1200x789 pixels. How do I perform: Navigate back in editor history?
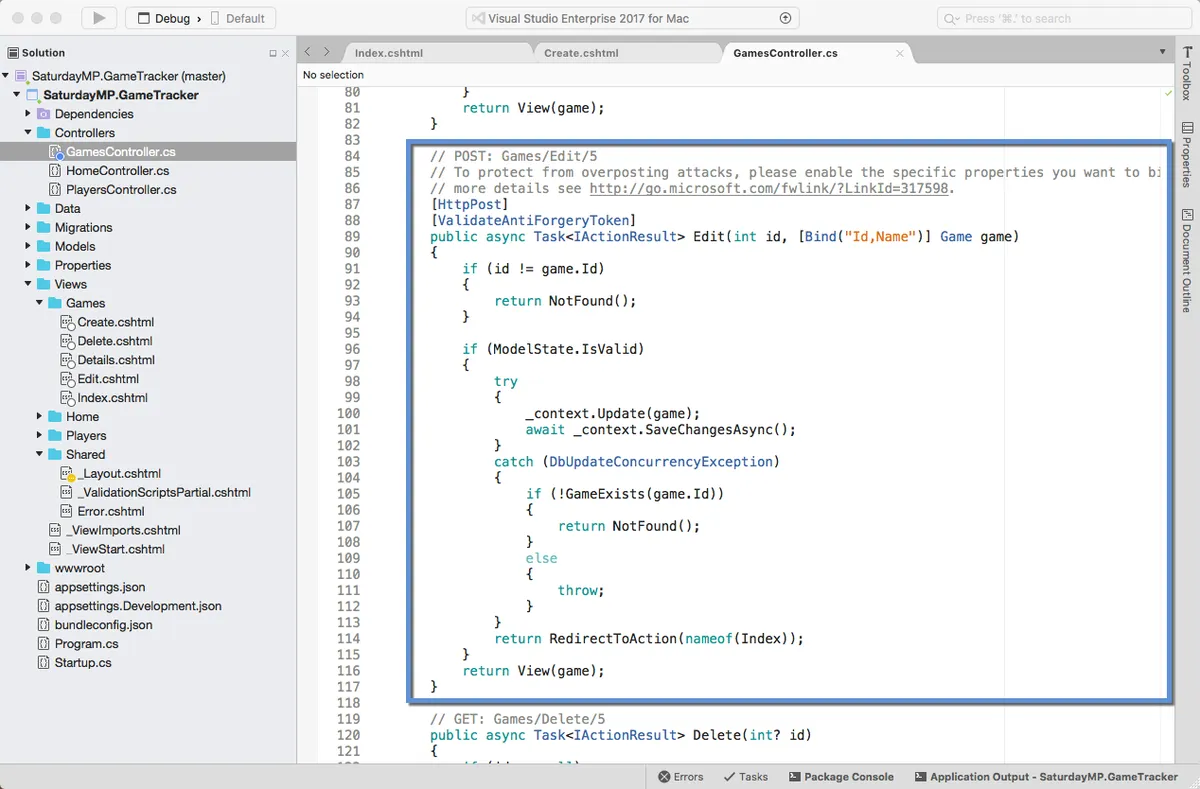[x=308, y=52]
